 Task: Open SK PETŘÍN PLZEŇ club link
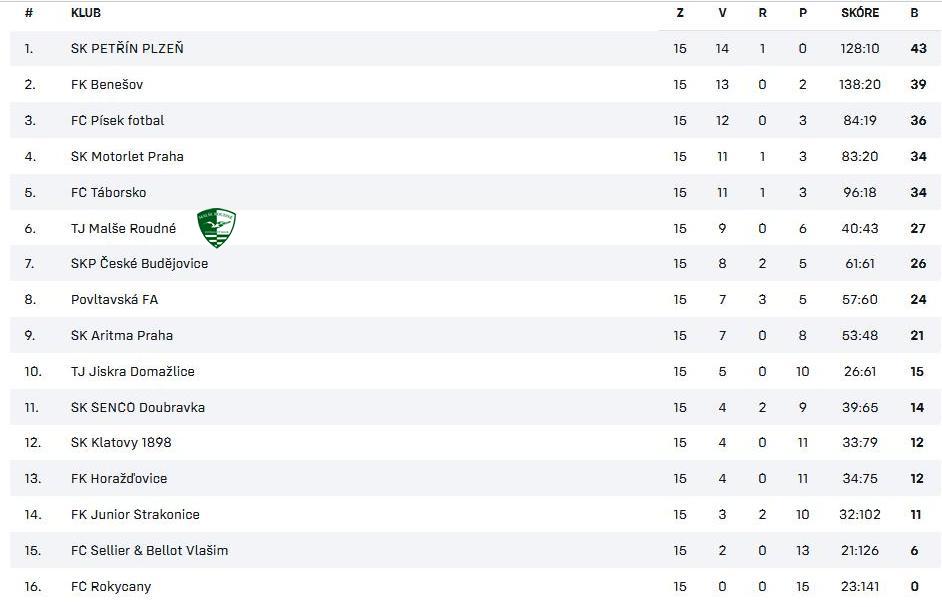coord(127,49)
